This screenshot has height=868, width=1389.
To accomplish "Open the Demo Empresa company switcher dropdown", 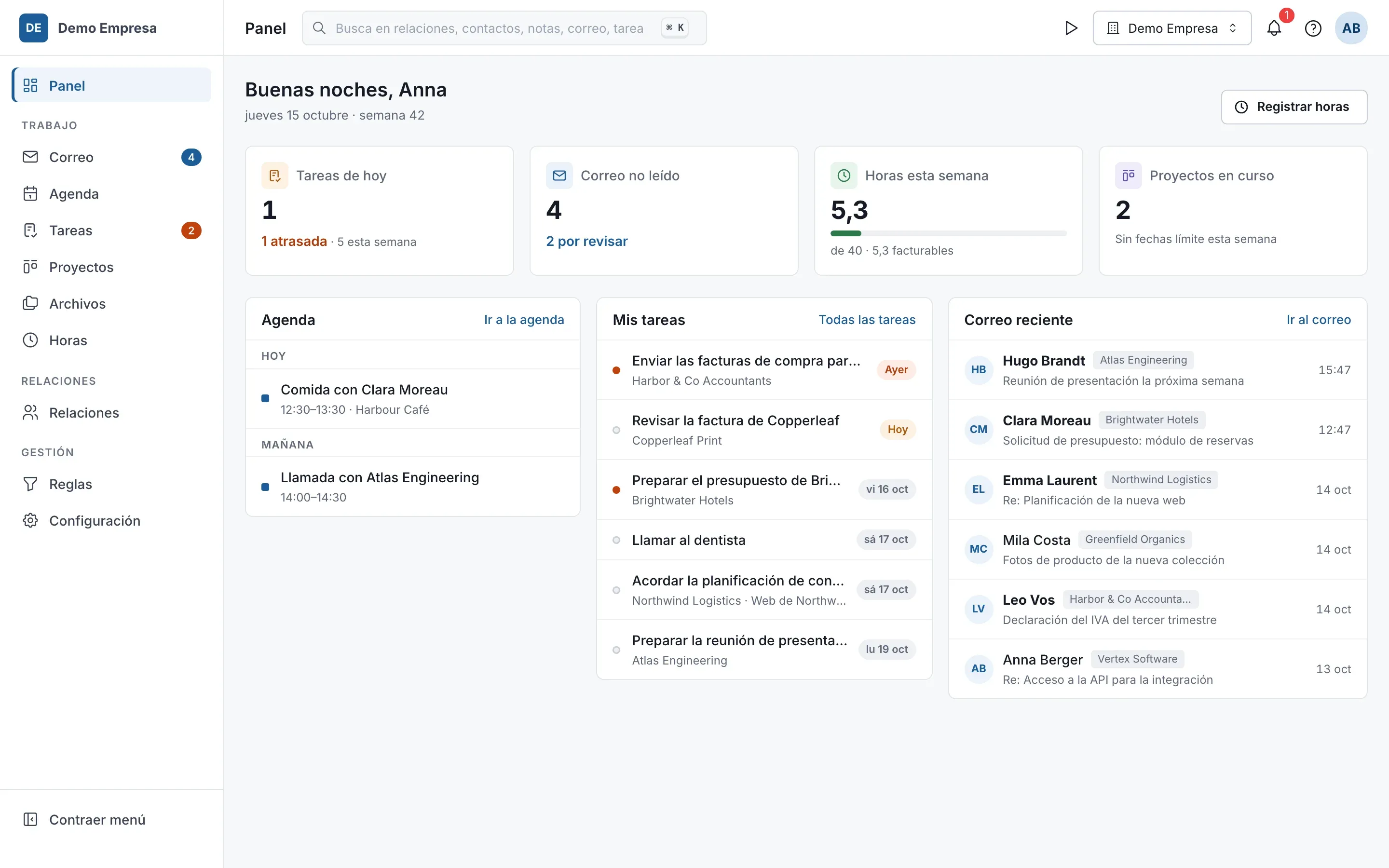I will (1171, 28).
